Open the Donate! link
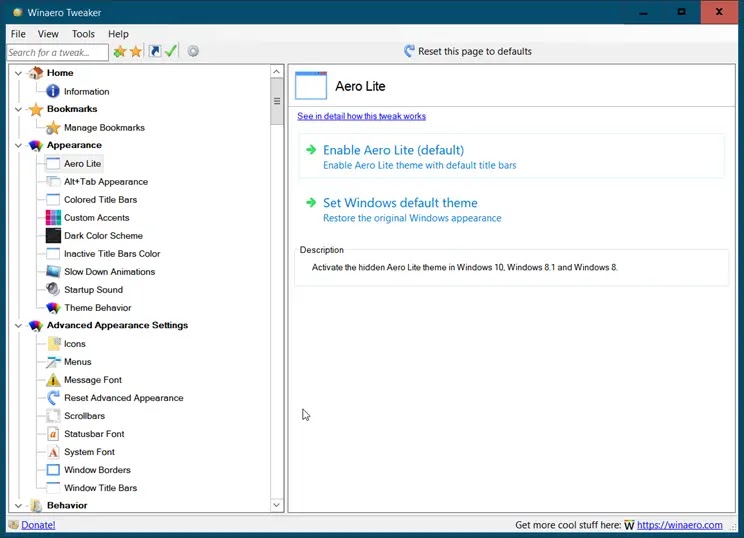Viewport: 744px width, 538px height. (x=38, y=525)
